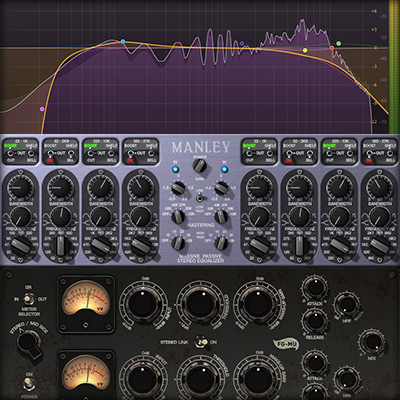Toggle right channel blue IN button

click(224, 170)
